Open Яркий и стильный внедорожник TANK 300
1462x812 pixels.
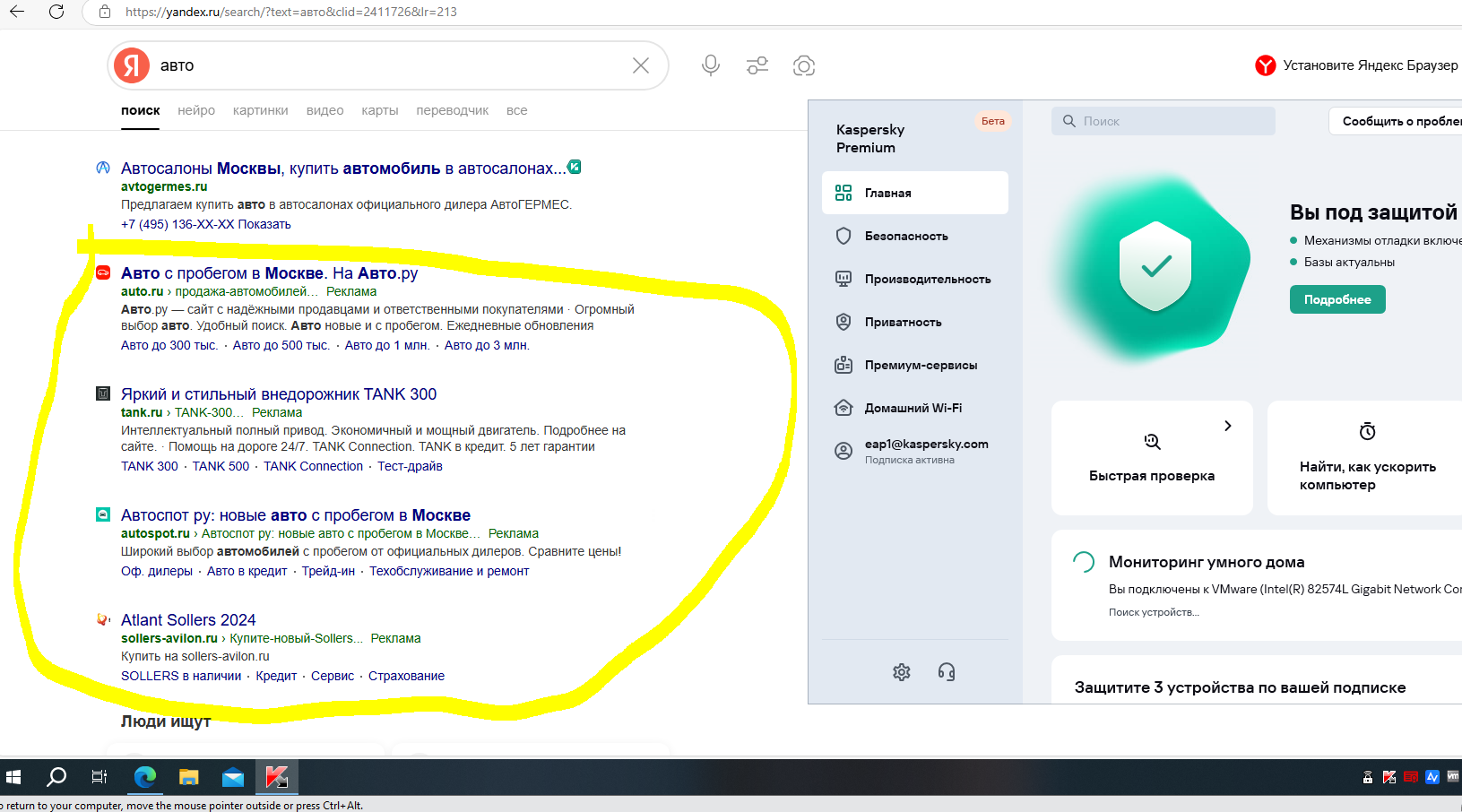click(x=279, y=393)
